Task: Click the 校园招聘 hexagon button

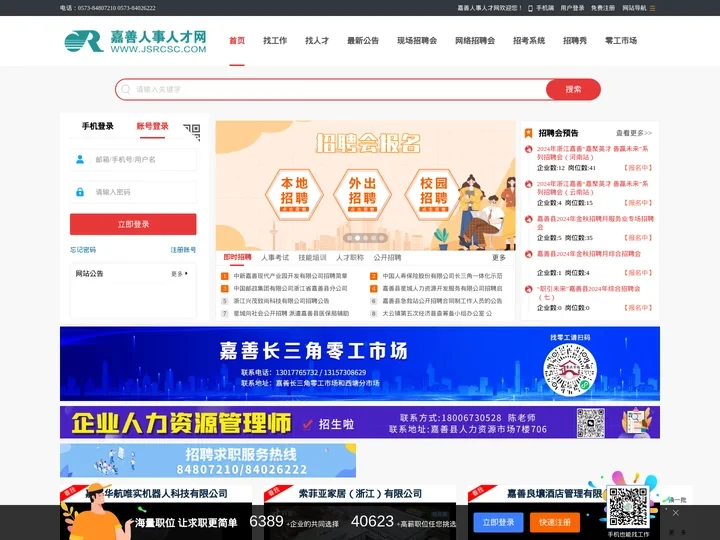Action: tap(433, 194)
